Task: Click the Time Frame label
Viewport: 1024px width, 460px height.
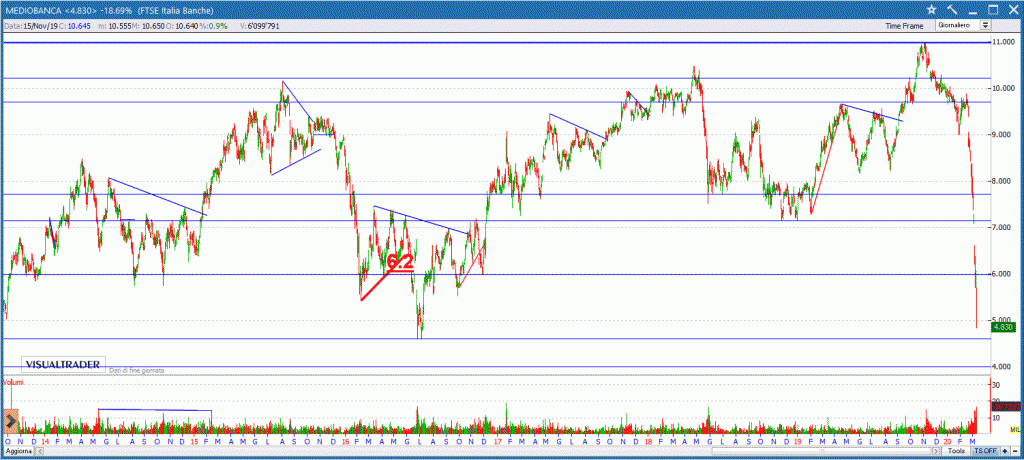Action: [x=904, y=25]
